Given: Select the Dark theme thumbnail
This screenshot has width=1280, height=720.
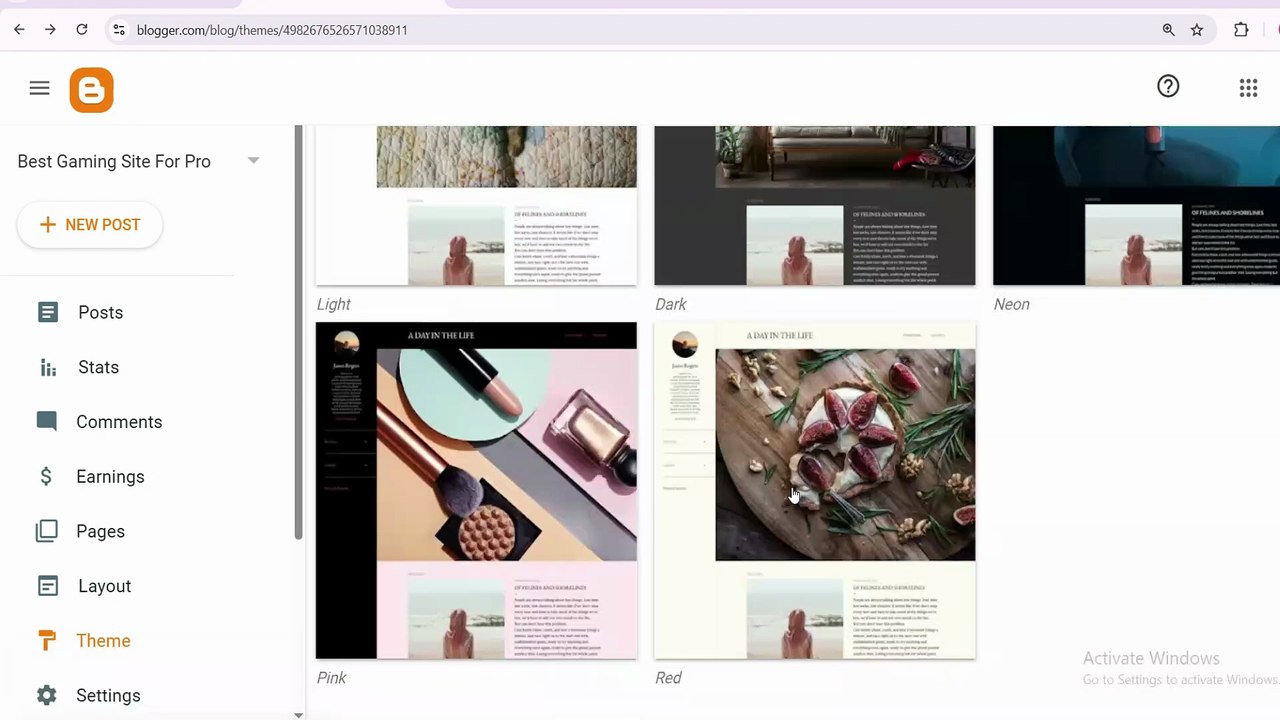Looking at the screenshot, I should point(815,205).
